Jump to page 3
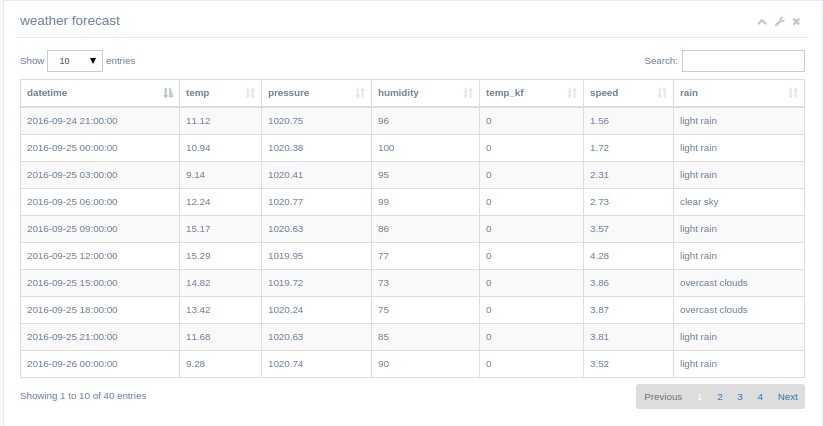The image size is (823, 426). (740, 397)
